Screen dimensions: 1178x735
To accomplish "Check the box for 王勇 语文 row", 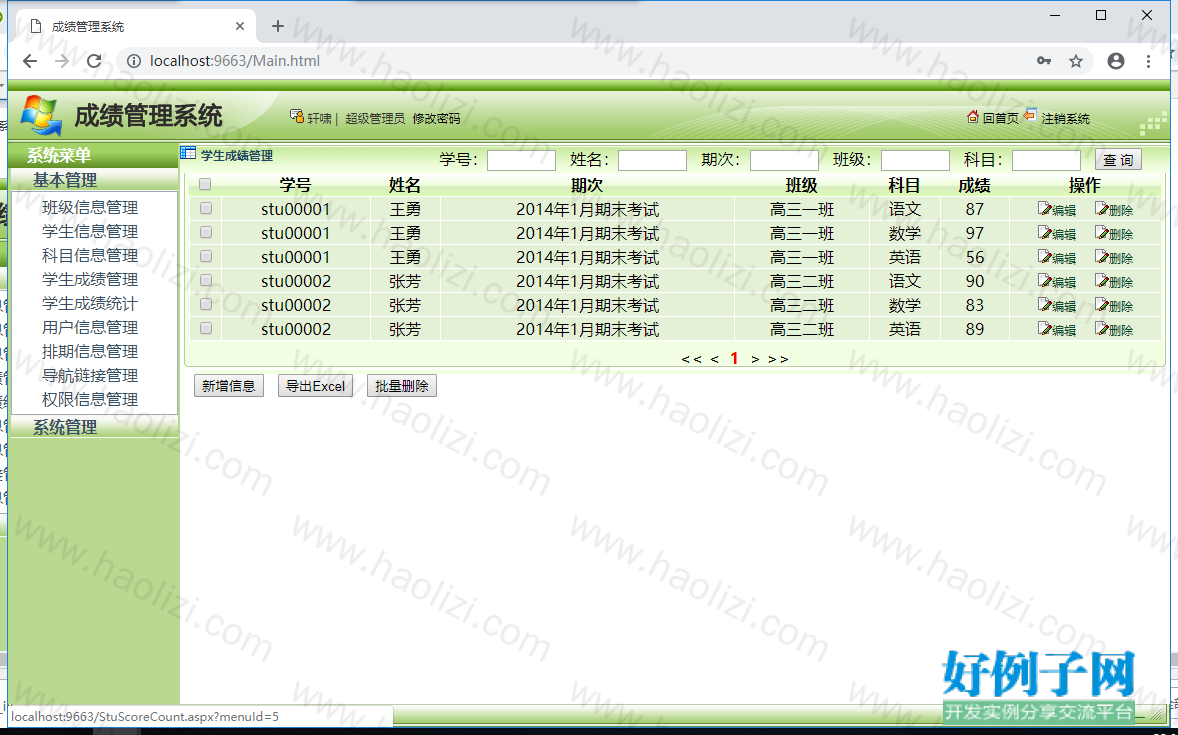I will [x=205, y=208].
